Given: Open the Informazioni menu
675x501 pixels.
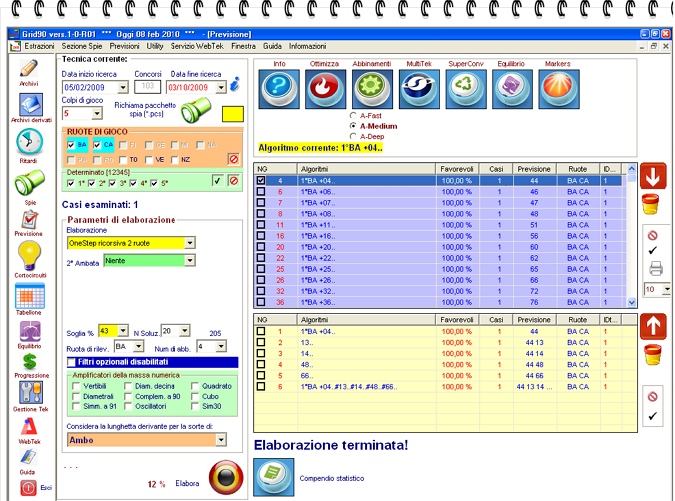Looking at the screenshot, I should point(307,46).
